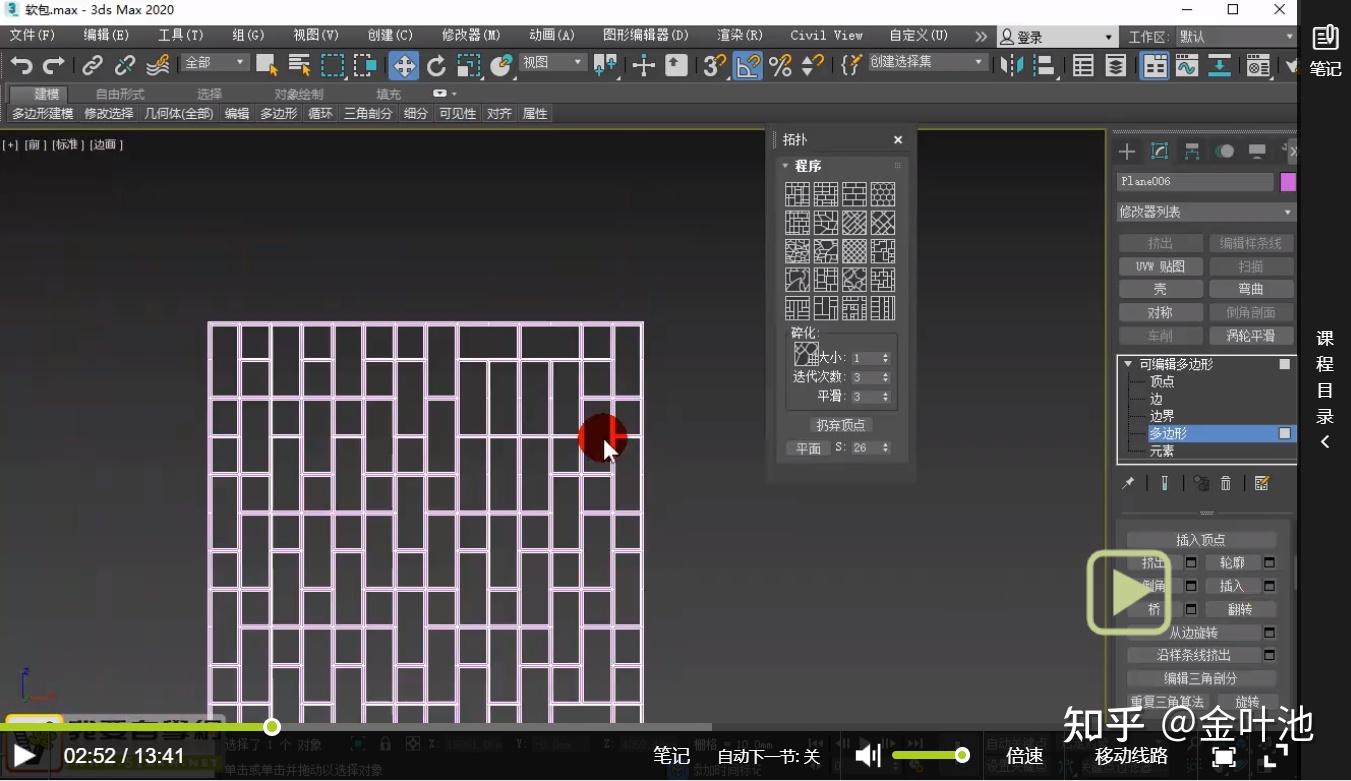Pick the rectangular selection region icon
Viewport: 1351px width, 781px height.
[332, 66]
